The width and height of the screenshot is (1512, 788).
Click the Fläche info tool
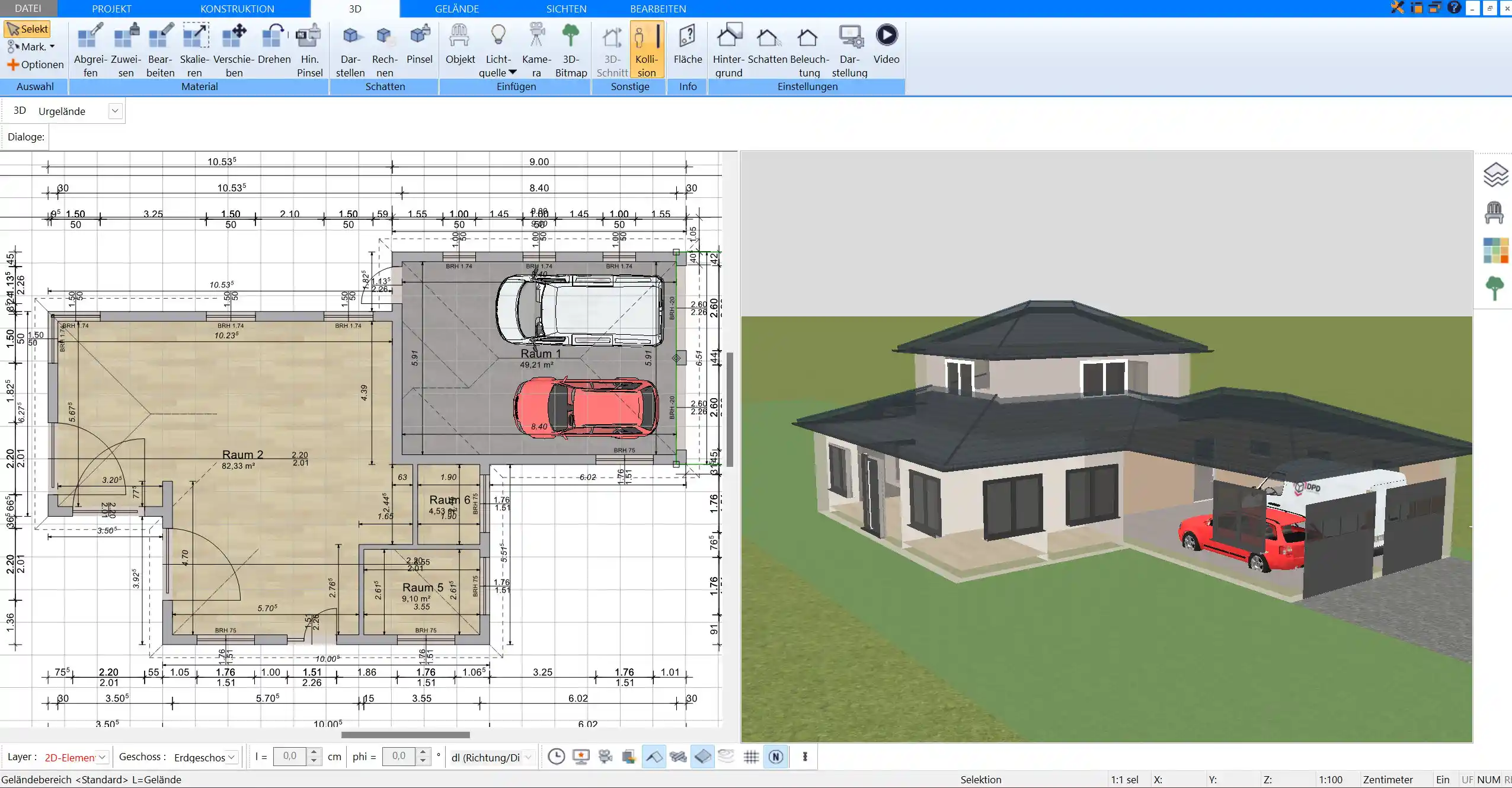(688, 44)
